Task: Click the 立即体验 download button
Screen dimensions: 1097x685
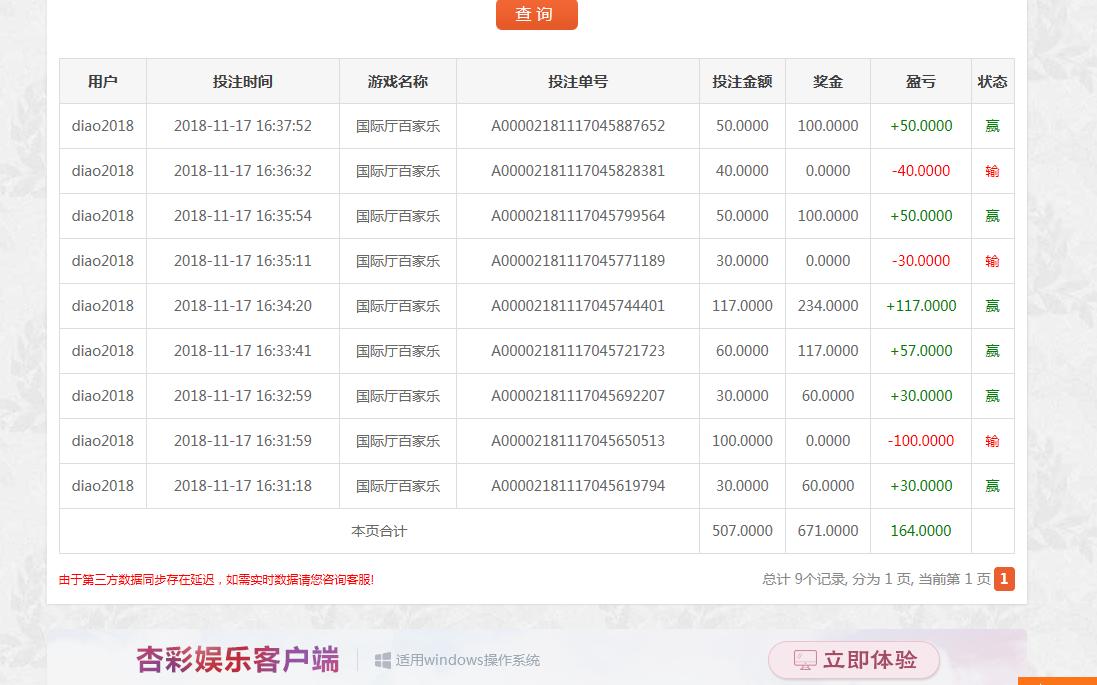Action: (x=854, y=660)
